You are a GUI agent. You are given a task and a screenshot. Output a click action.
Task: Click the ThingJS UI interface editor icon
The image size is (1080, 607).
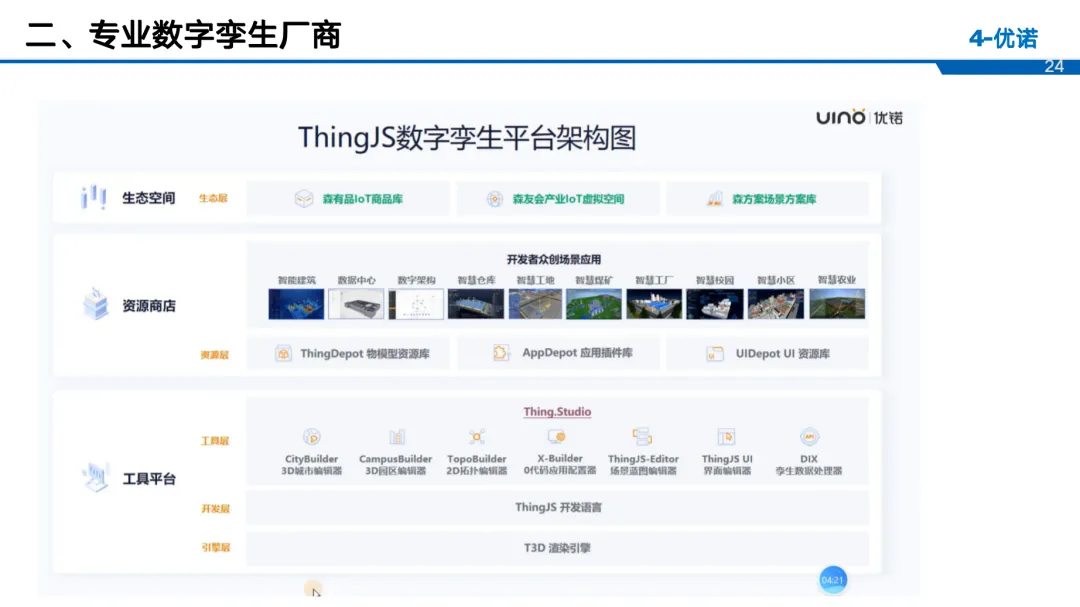click(x=727, y=437)
